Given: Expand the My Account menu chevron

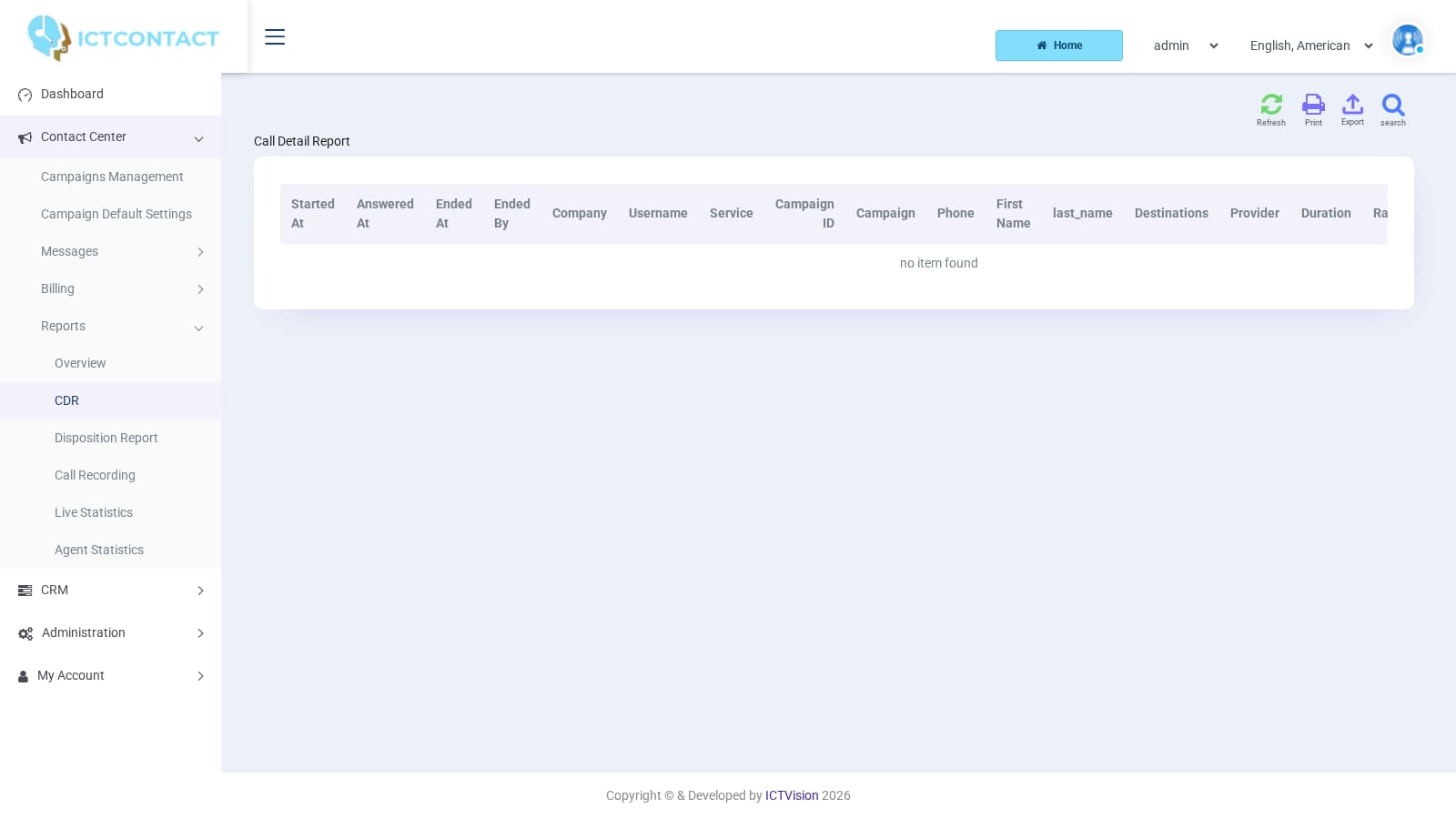Looking at the screenshot, I should [x=200, y=676].
